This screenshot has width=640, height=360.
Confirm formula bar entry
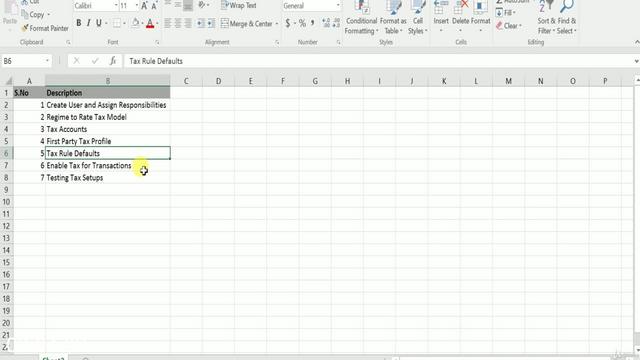95,61
